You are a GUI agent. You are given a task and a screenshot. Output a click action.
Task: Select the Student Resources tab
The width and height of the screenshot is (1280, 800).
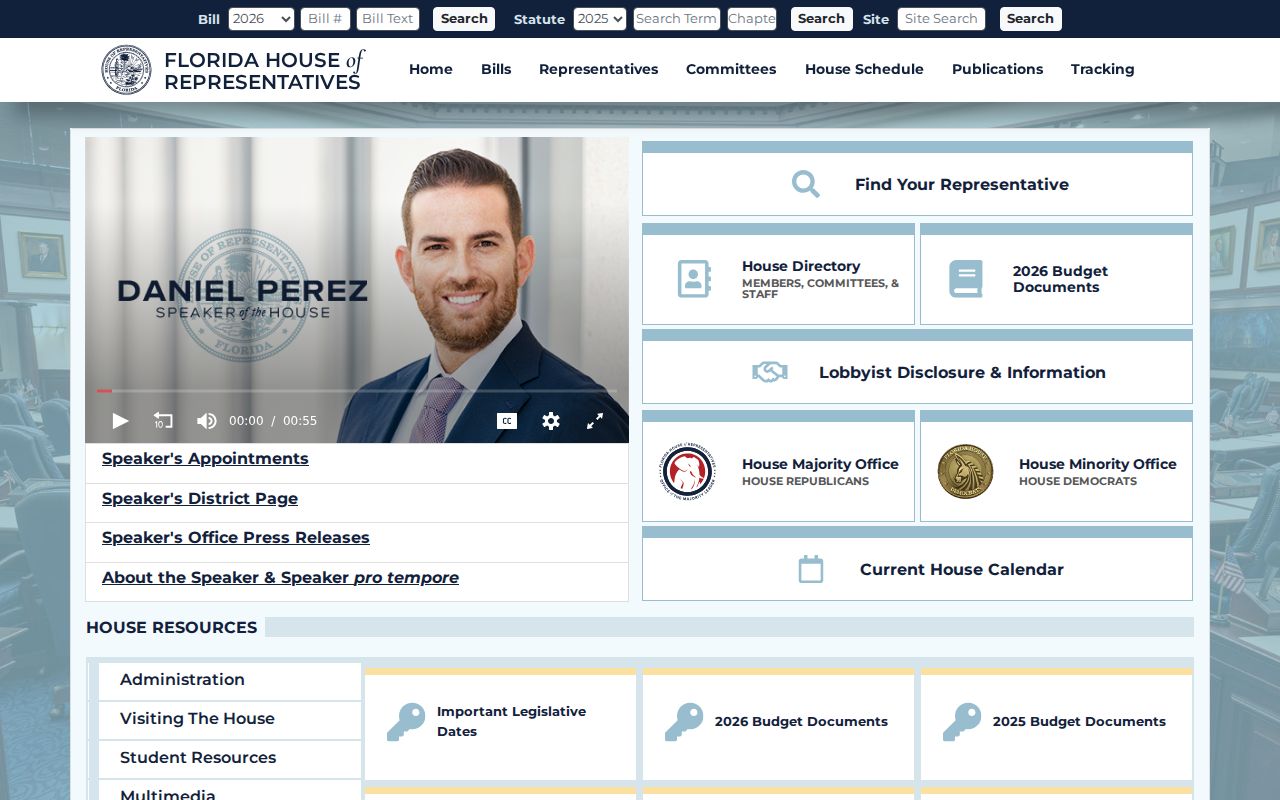pos(230,758)
